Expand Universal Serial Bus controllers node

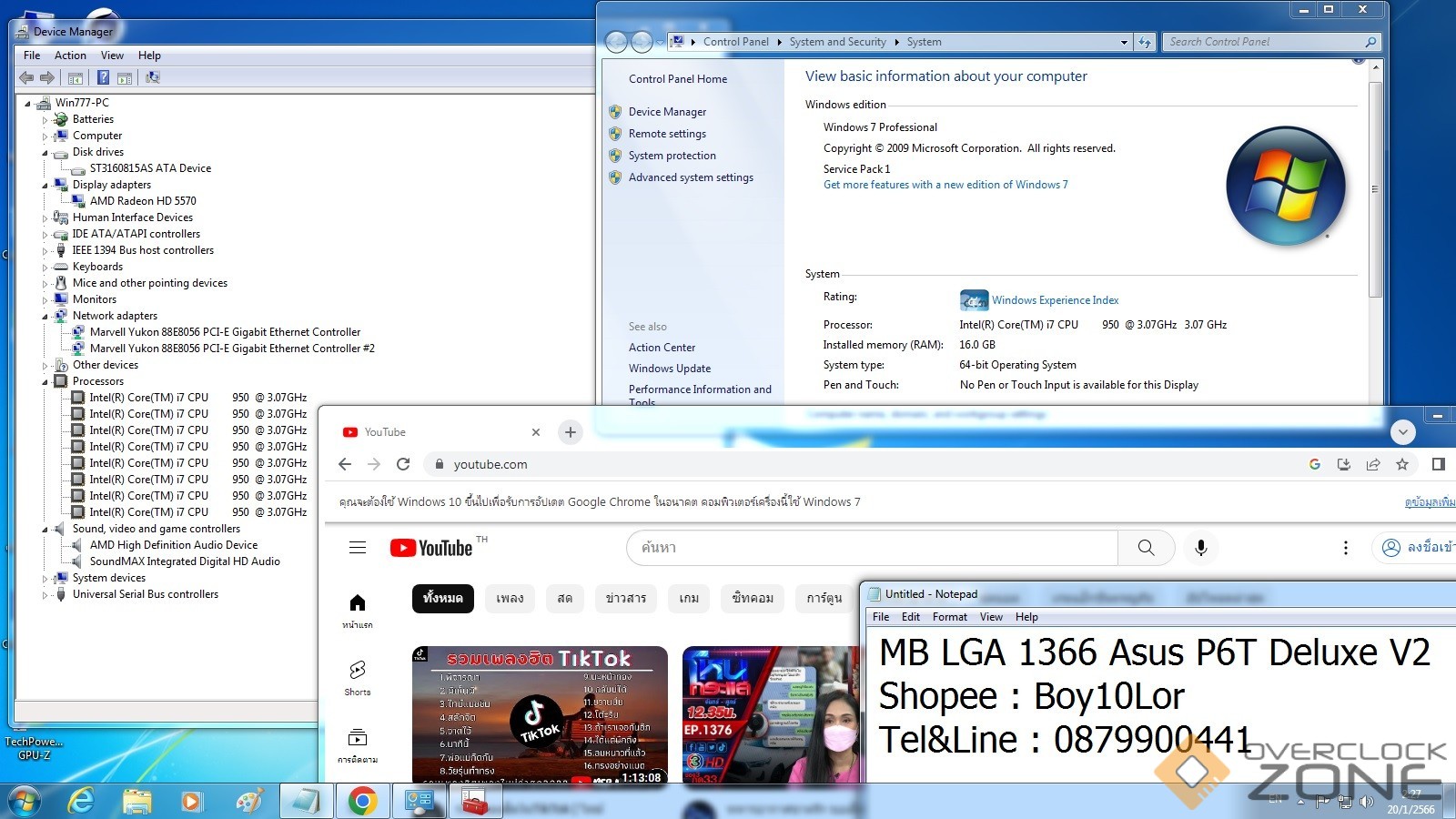click(45, 595)
